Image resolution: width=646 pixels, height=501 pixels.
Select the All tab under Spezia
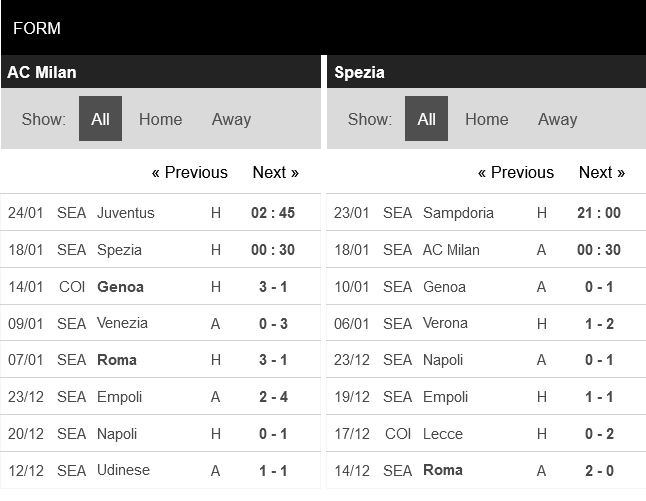[426, 119]
